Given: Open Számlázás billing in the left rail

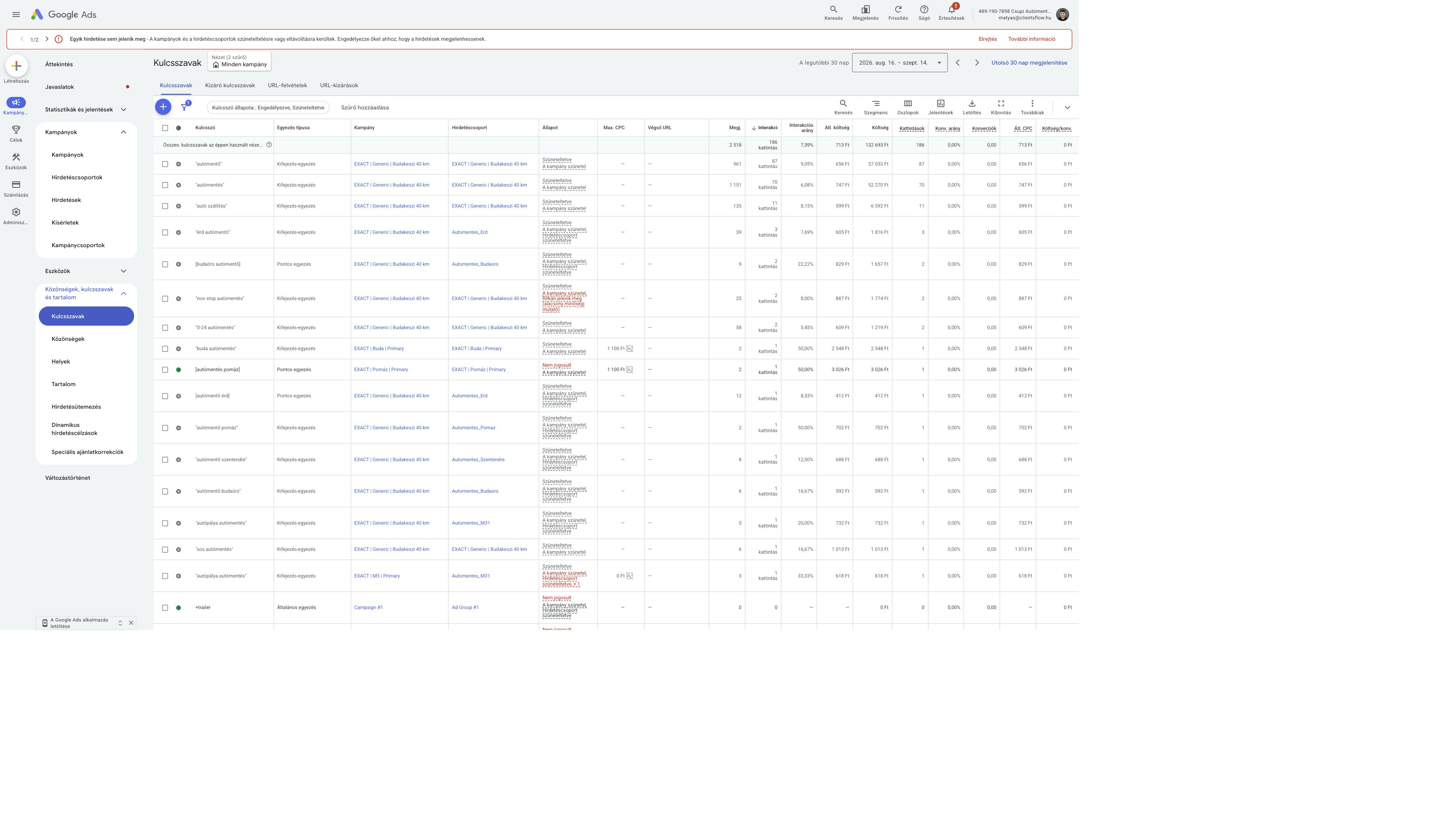Looking at the screenshot, I should point(16,188).
